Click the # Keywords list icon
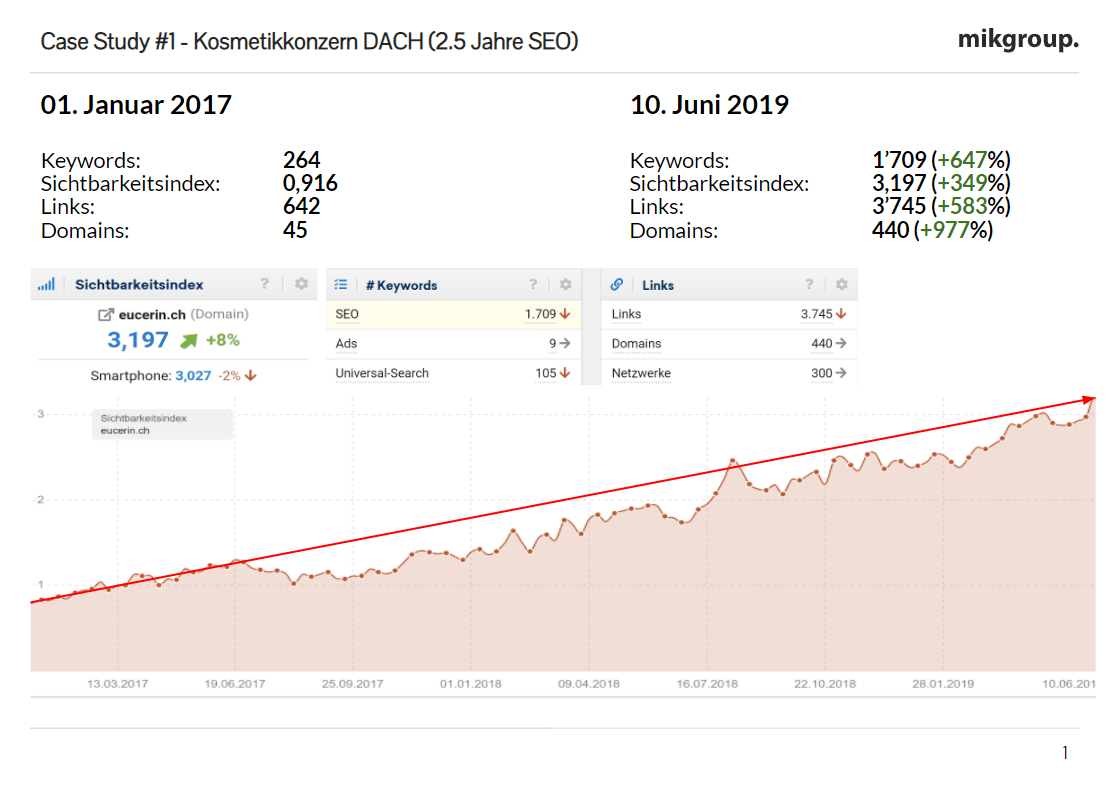This screenshot has width=1110, height=785. click(341, 285)
